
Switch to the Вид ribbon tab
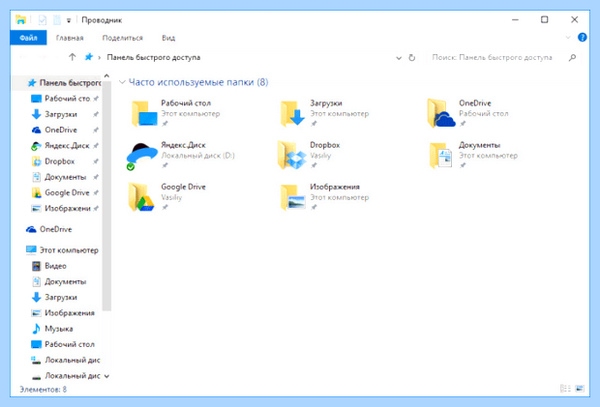pyautogui.click(x=168, y=38)
